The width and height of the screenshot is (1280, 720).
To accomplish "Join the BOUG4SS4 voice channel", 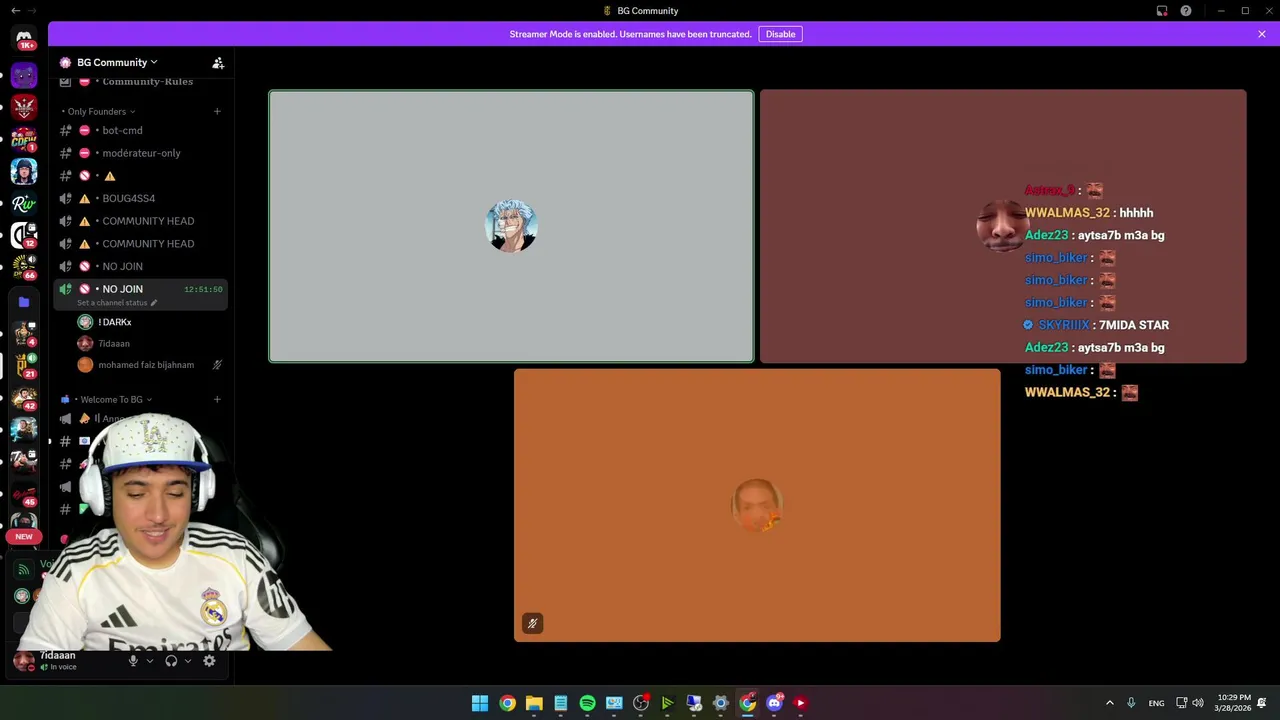I will (140, 198).
